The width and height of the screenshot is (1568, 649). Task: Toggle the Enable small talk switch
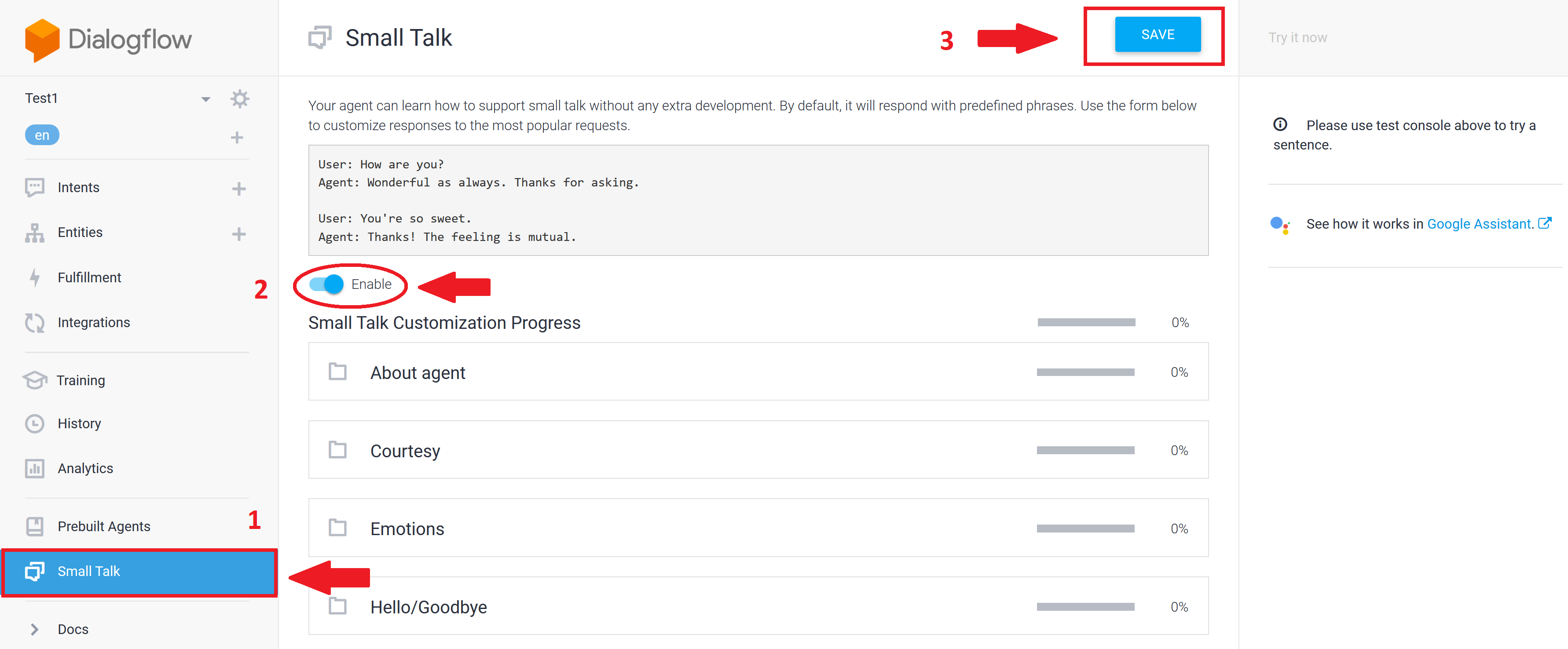[327, 284]
